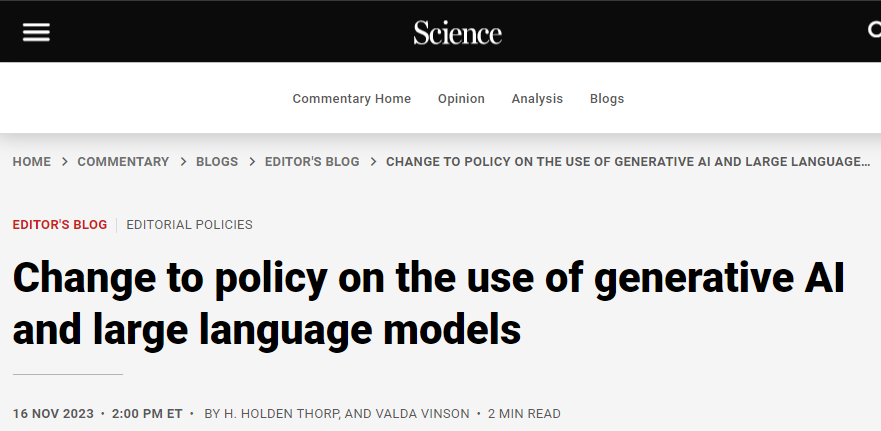The width and height of the screenshot is (881, 431).
Task: Click the BLOGS breadcrumb link
Action: [217, 162]
